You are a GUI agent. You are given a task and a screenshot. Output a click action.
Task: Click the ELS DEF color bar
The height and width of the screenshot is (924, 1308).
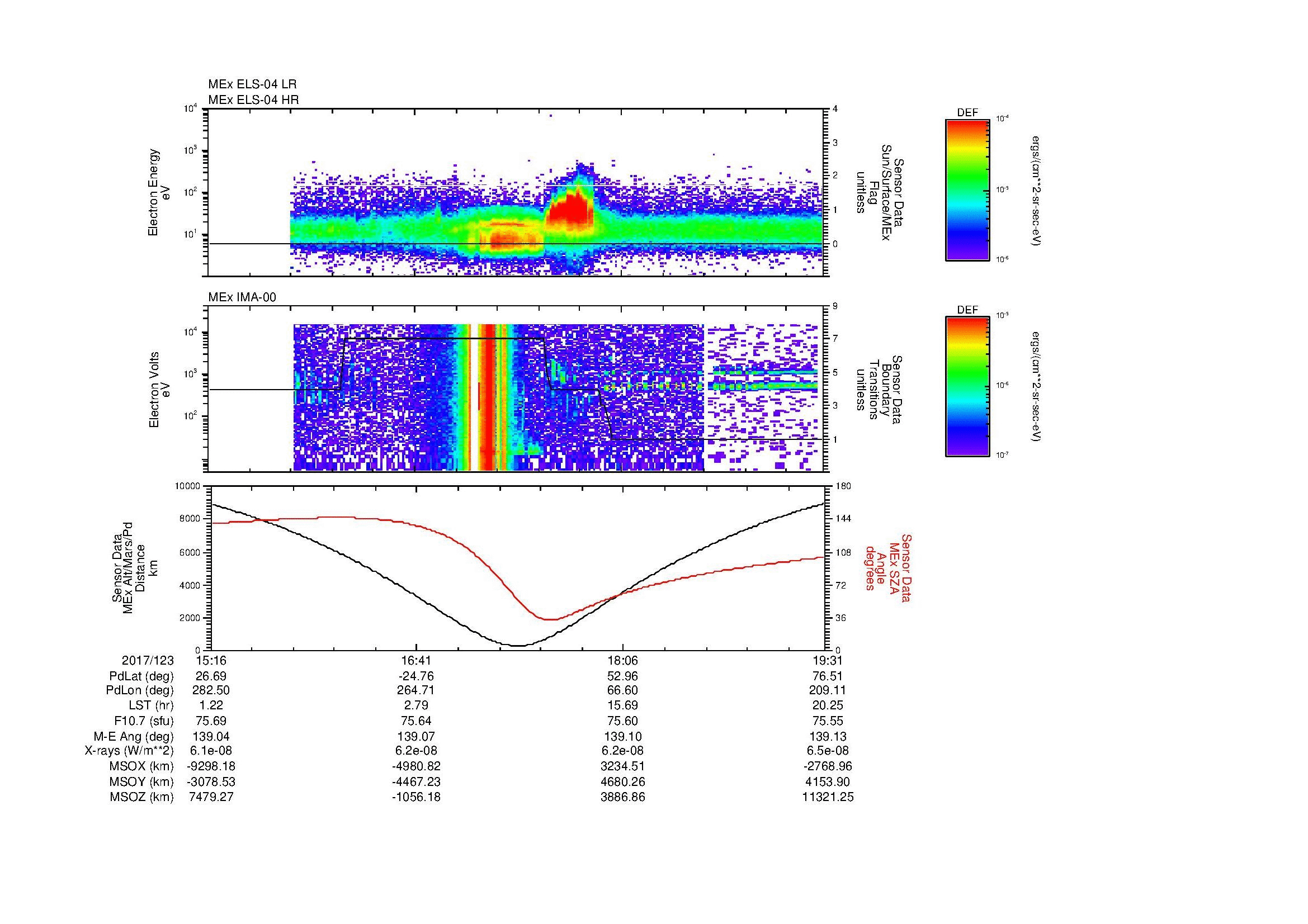(967, 189)
